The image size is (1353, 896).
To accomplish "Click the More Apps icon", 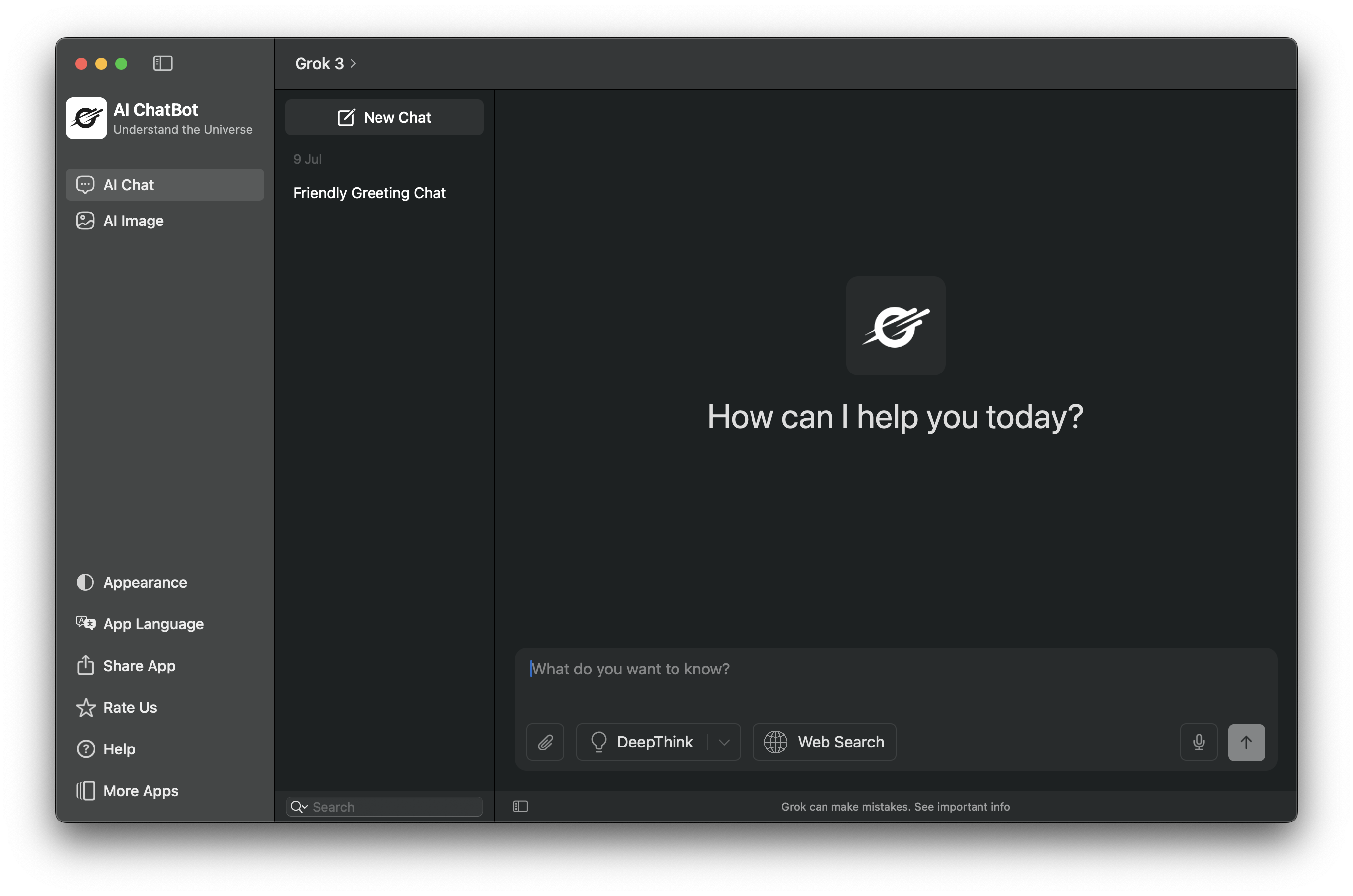I will (x=86, y=791).
